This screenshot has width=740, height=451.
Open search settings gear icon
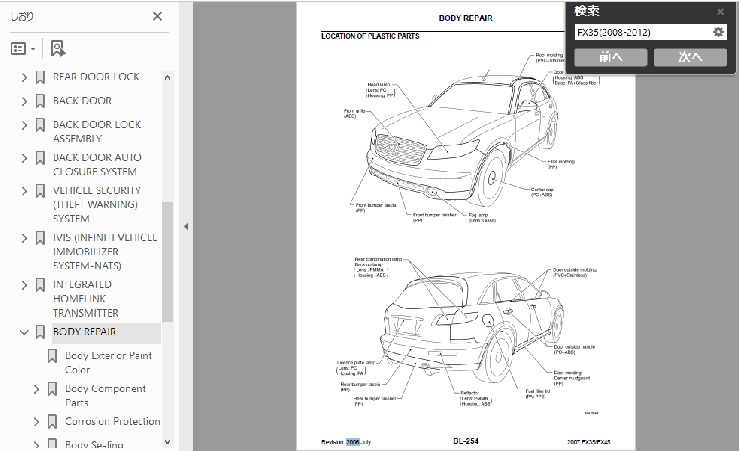(718, 33)
